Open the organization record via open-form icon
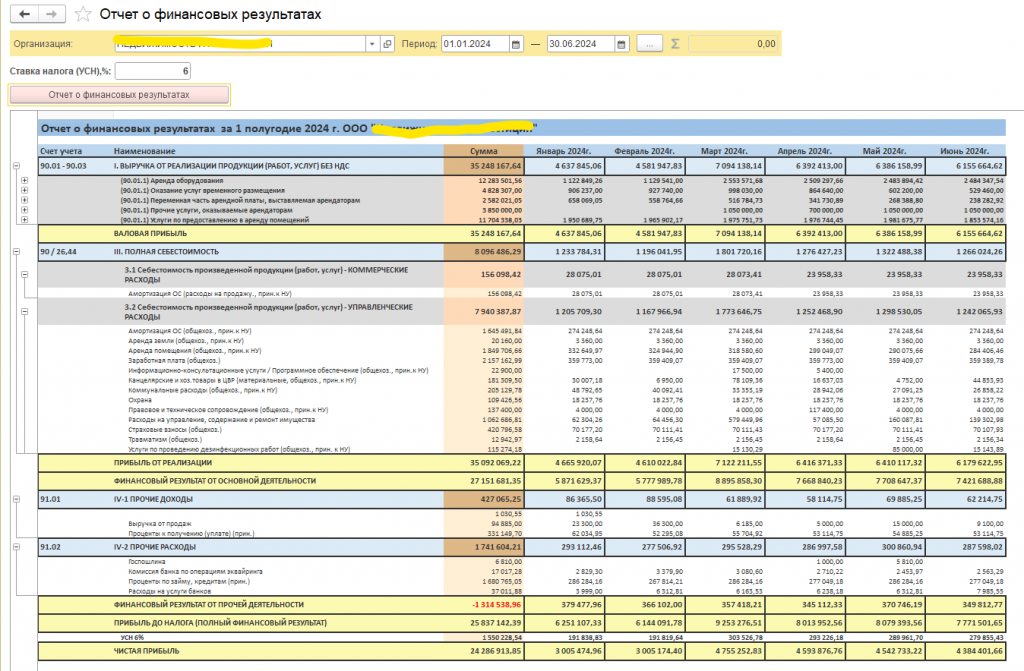 pos(387,44)
